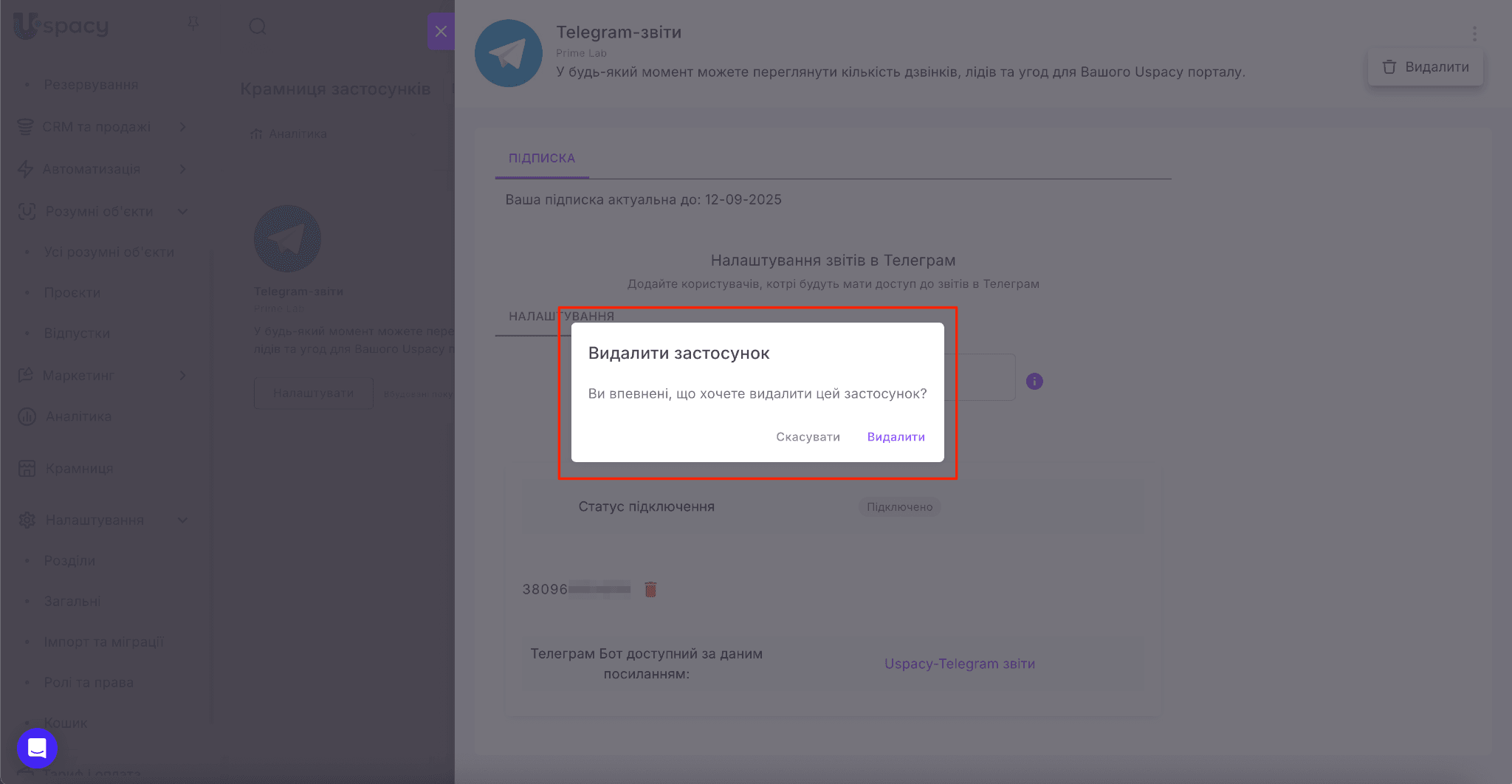Open Загальні settings item

tap(72, 601)
